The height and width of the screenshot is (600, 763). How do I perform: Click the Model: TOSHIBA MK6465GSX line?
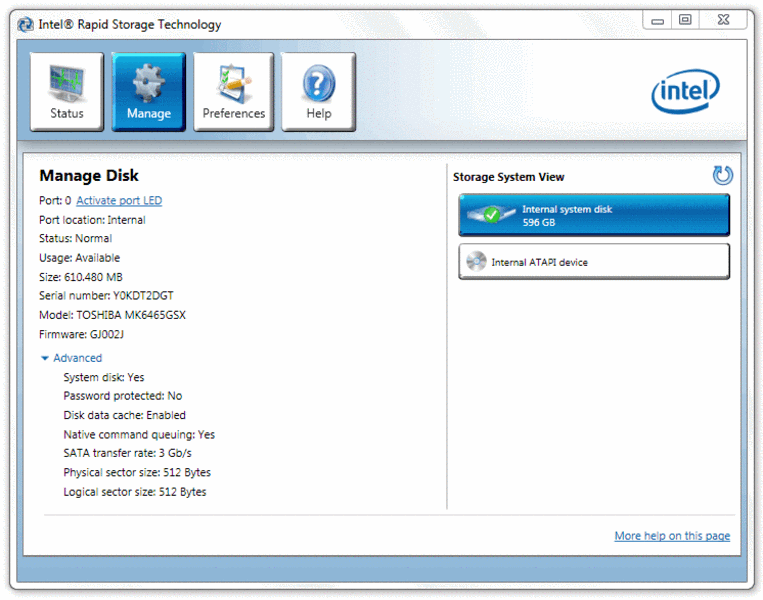tap(112, 315)
